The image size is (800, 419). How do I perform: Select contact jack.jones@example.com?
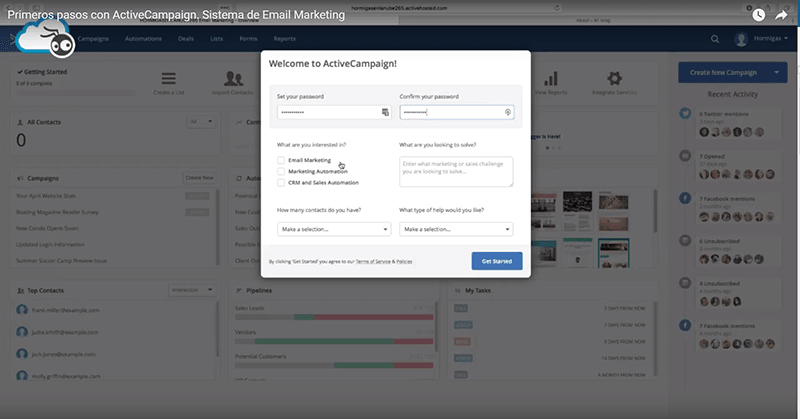pos(63,354)
